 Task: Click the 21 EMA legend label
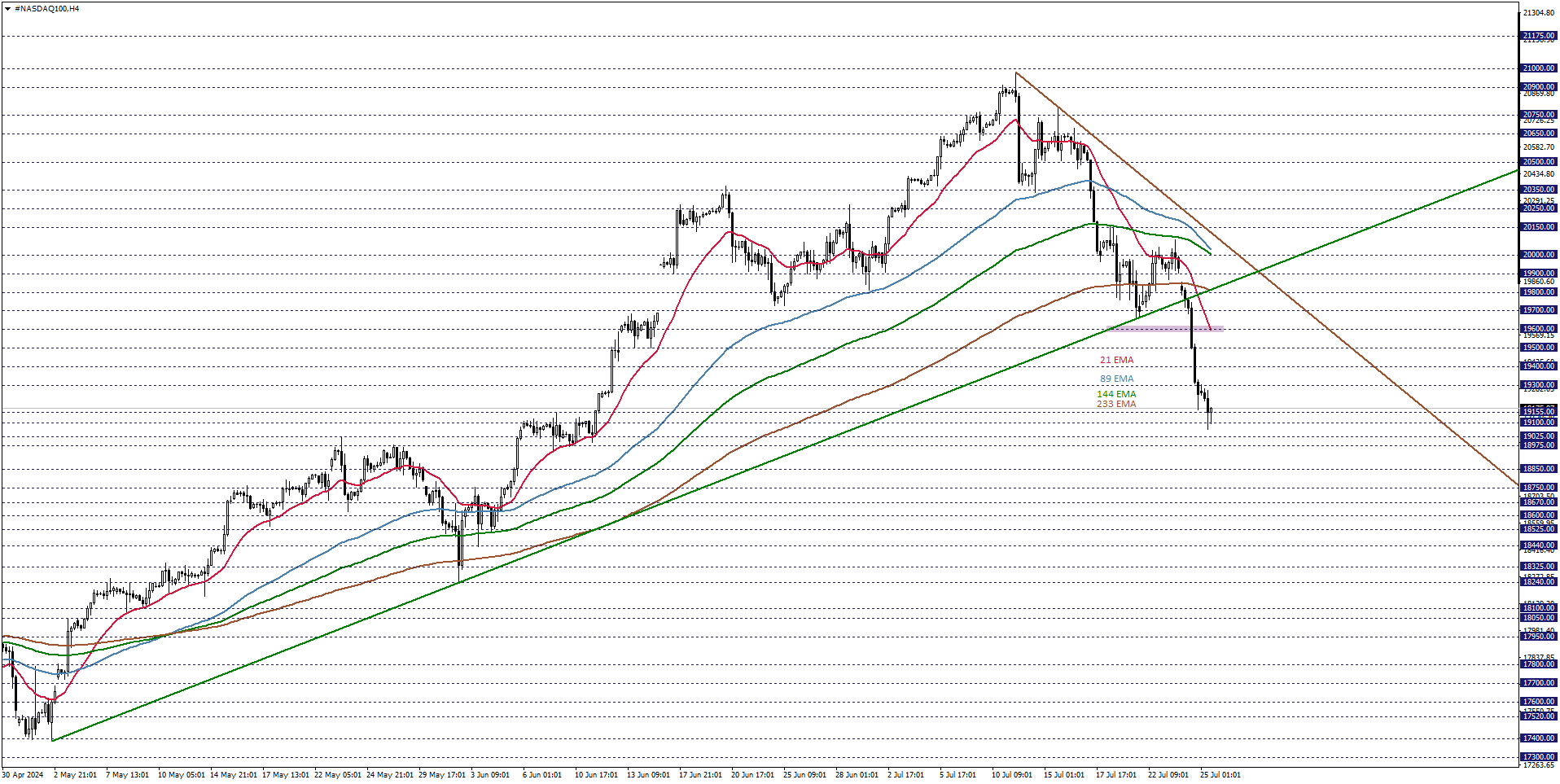click(x=1116, y=360)
